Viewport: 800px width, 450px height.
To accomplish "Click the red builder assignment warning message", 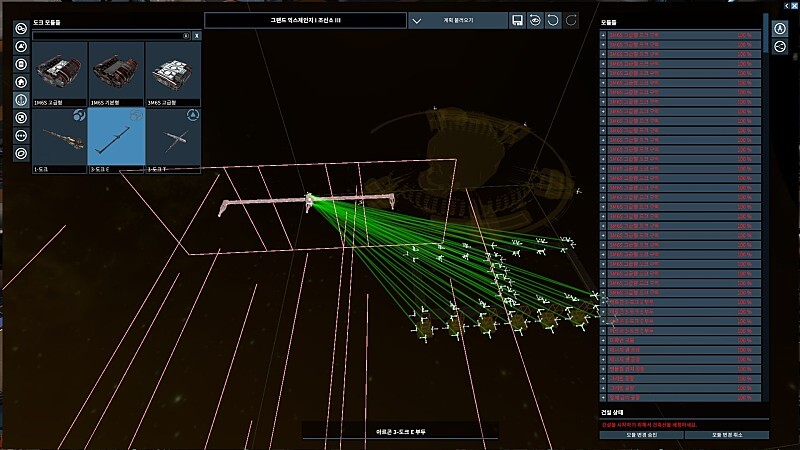I will [649, 424].
